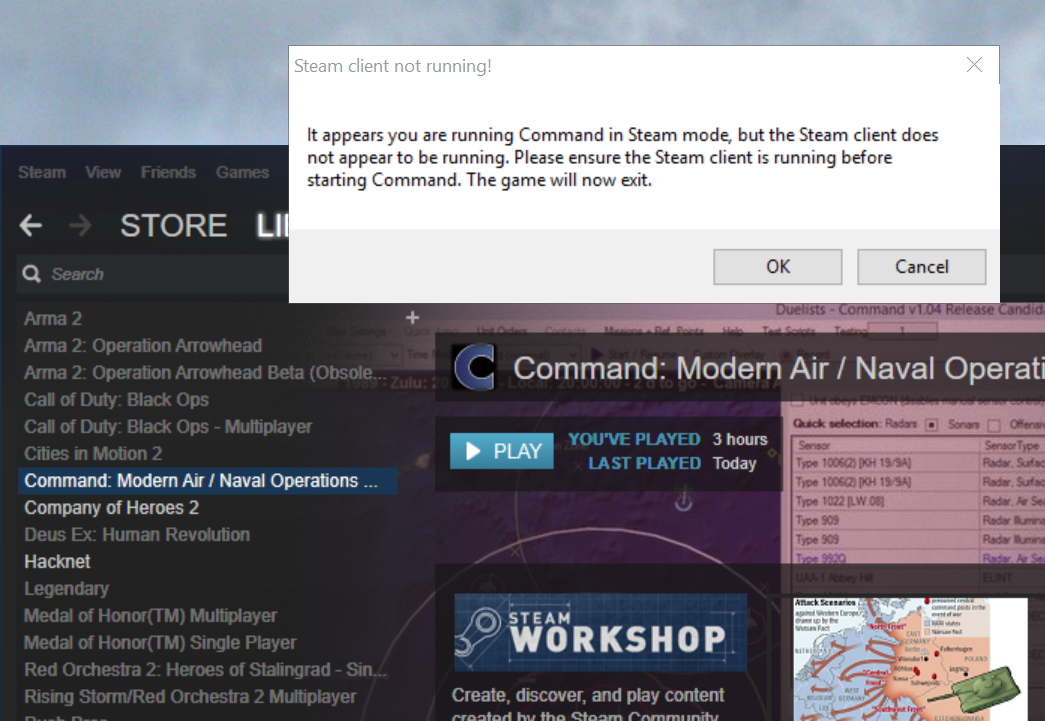
Task: Open the Games menu
Action: click(x=243, y=173)
